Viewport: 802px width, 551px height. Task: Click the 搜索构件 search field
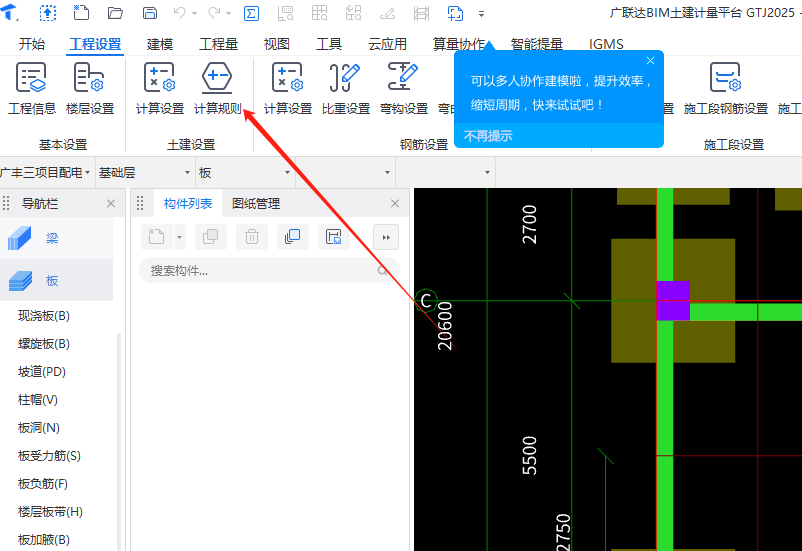[x=269, y=271]
